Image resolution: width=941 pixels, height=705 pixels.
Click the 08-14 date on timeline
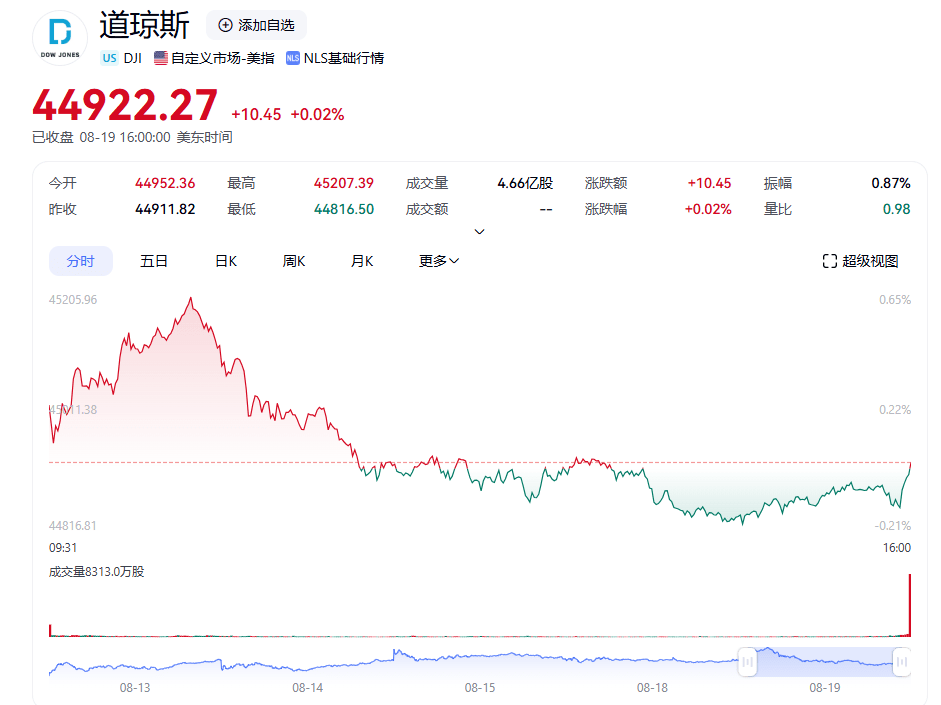(307, 688)
